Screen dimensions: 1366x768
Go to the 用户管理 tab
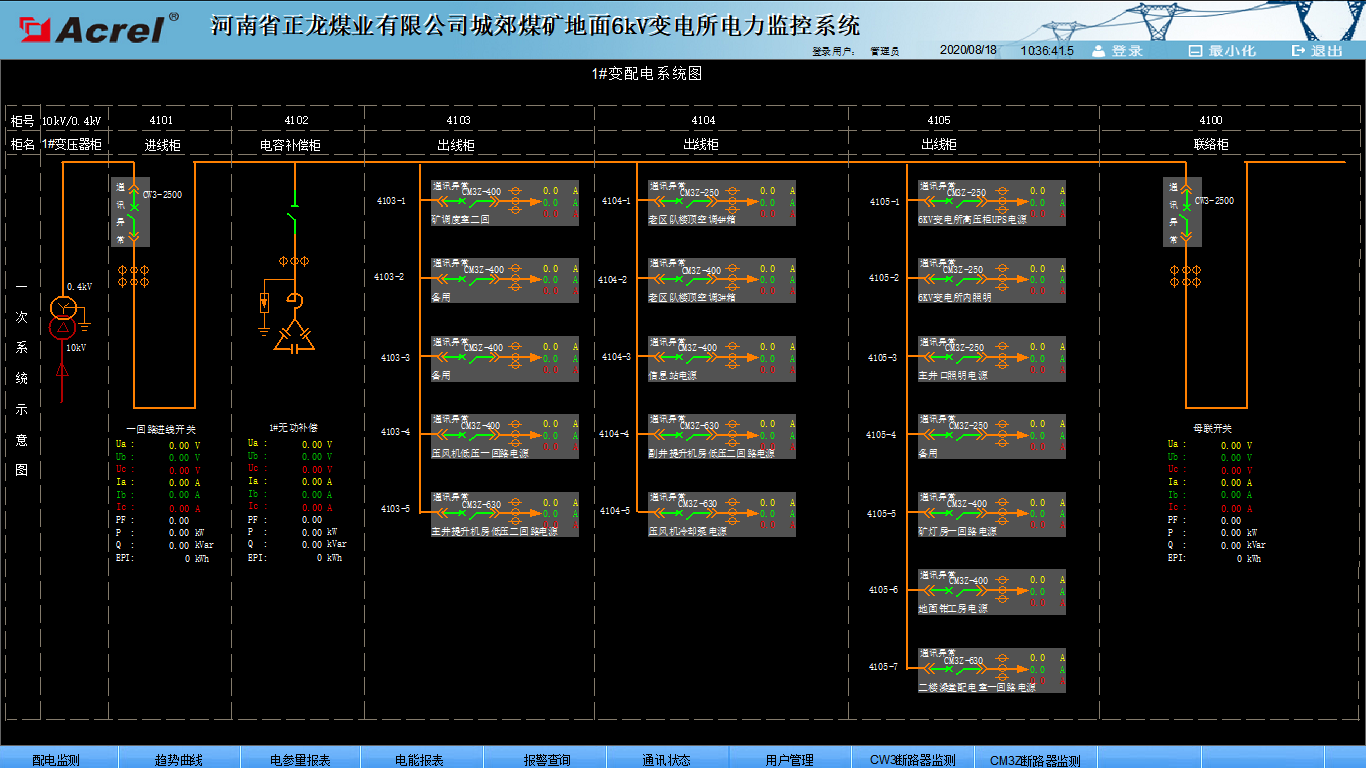[790, 759]
